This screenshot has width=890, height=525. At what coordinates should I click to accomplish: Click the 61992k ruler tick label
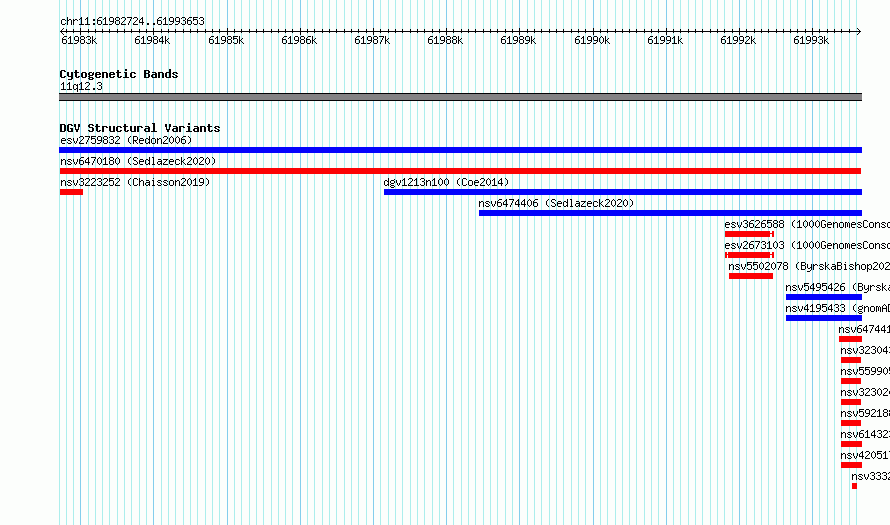coord(738,40)
